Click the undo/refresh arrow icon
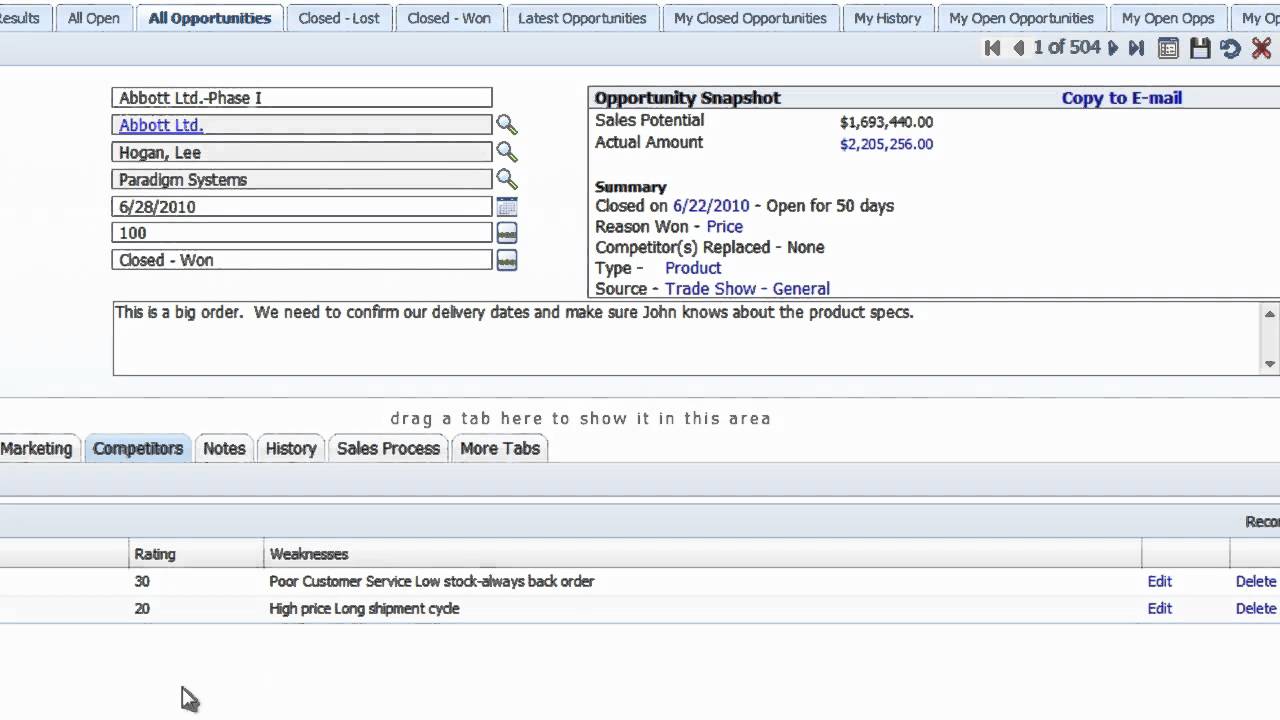The width and height of the screenshot is (1280, 720). pyautogui.click(x=1231, y=48)
